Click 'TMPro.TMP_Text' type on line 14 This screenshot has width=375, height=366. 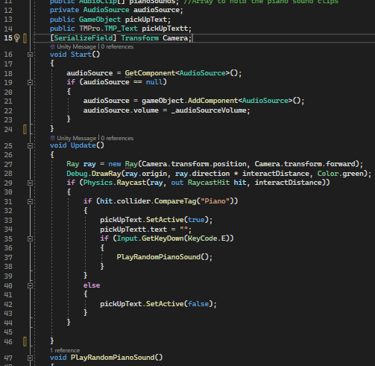tap(108, 28)
